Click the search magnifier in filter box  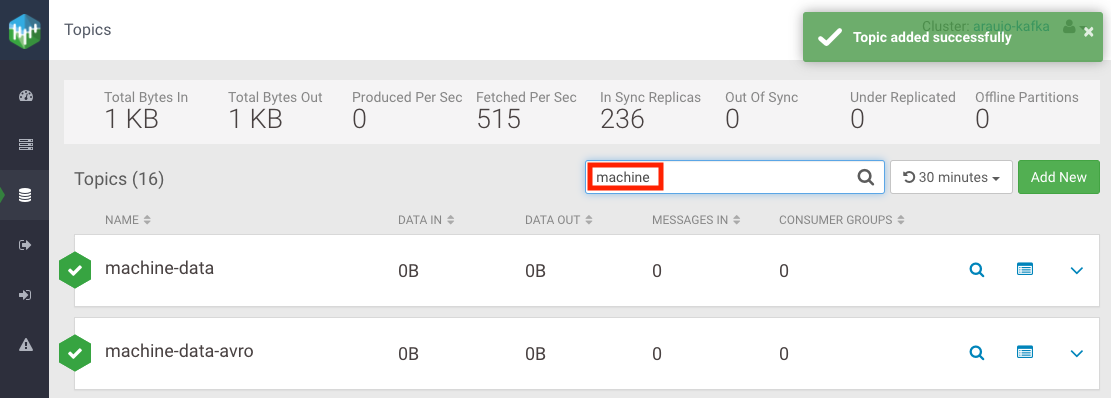(x=865, y=177)
